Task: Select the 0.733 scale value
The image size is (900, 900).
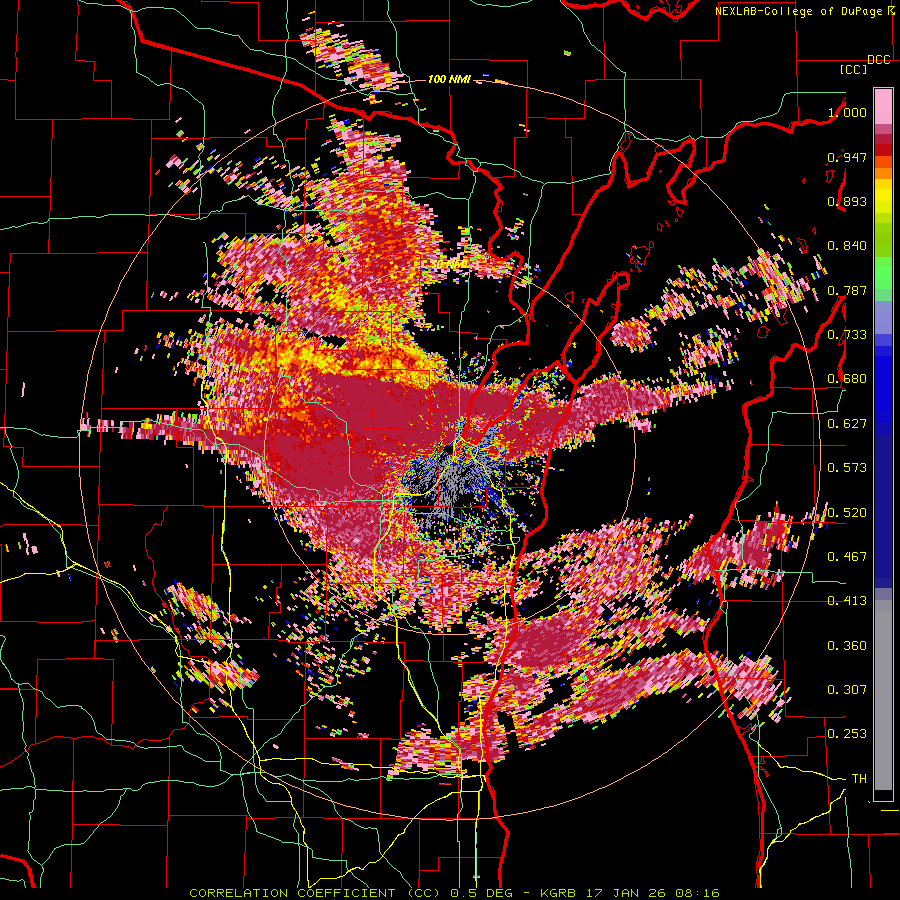Action: [847, 335]
